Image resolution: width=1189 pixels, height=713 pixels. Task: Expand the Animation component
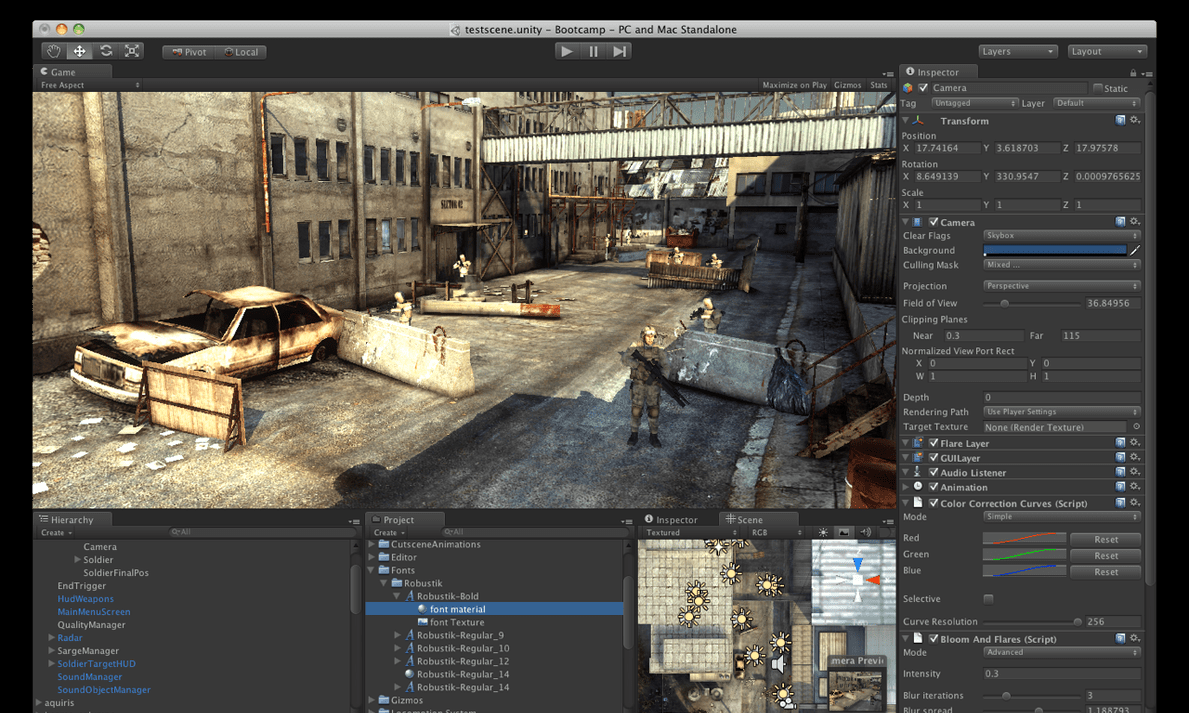905,487
